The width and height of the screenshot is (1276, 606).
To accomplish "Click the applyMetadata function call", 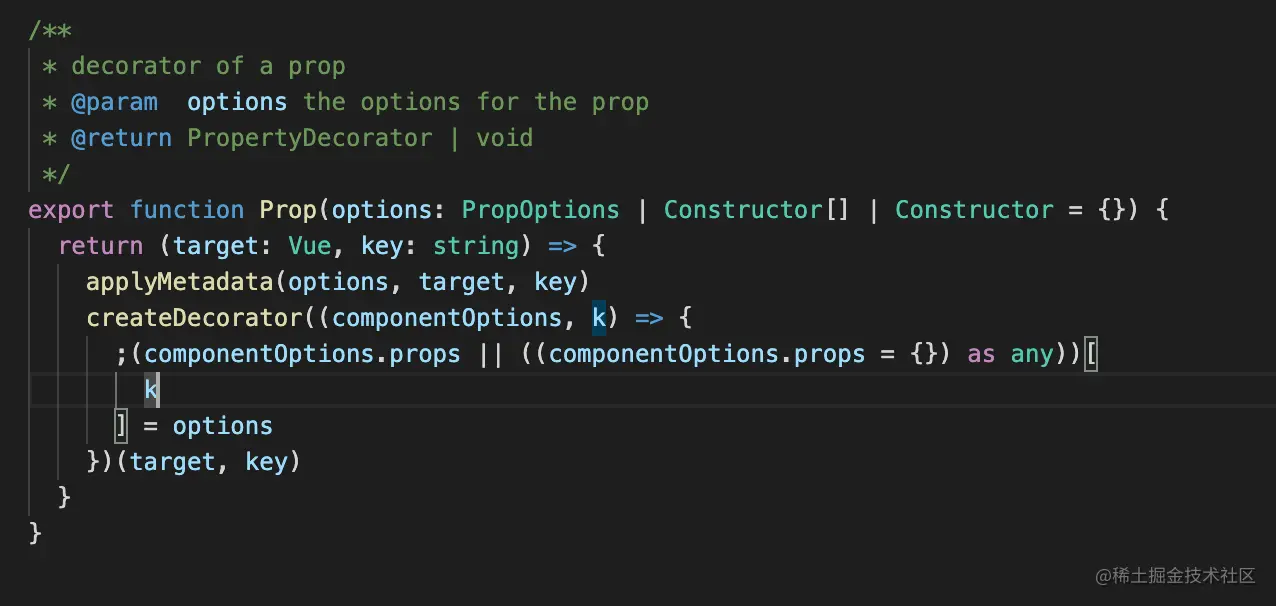I will click(x=182, y=282).
